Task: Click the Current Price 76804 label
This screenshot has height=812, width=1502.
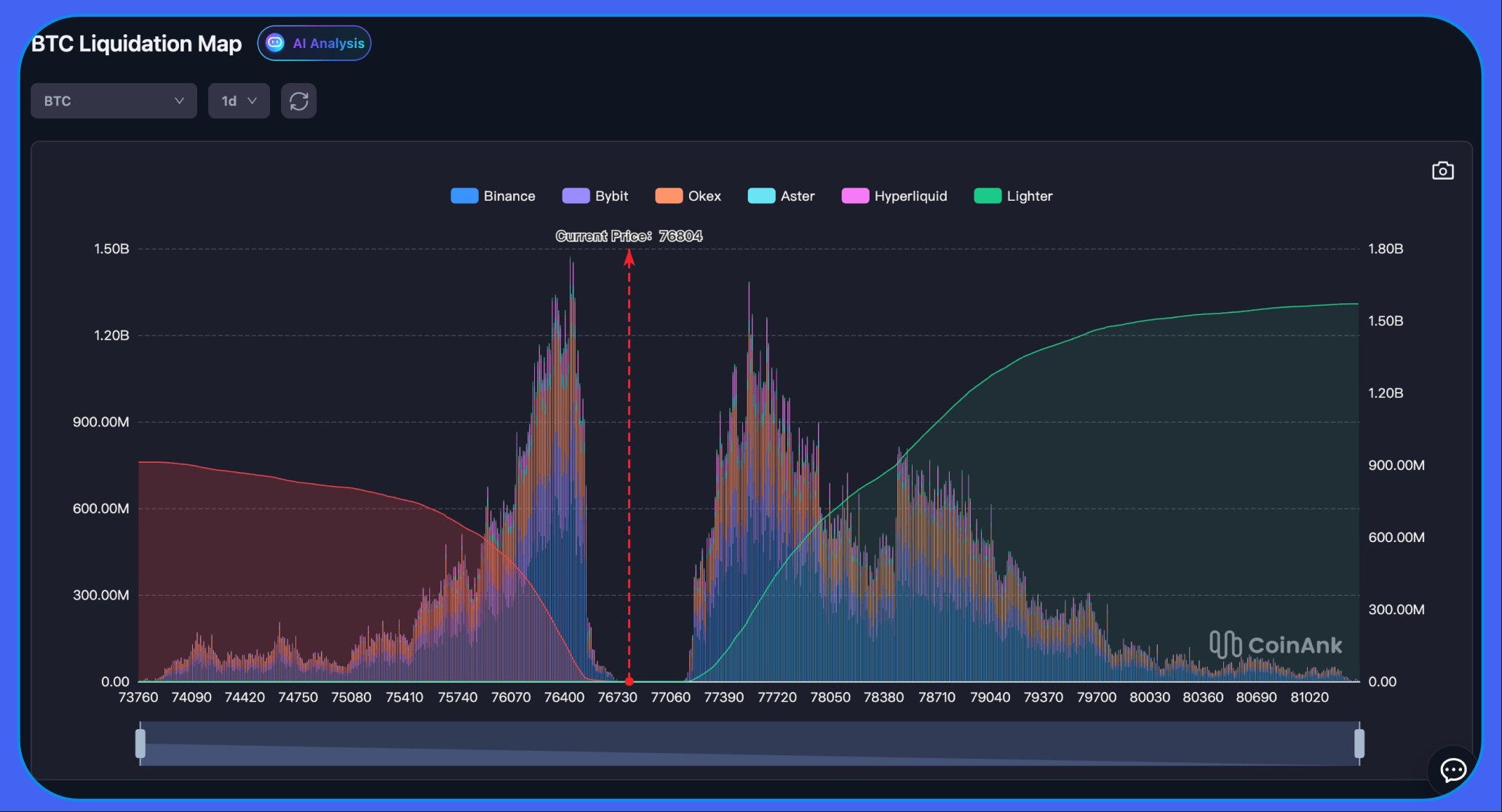Action: (x=629, y=236)
